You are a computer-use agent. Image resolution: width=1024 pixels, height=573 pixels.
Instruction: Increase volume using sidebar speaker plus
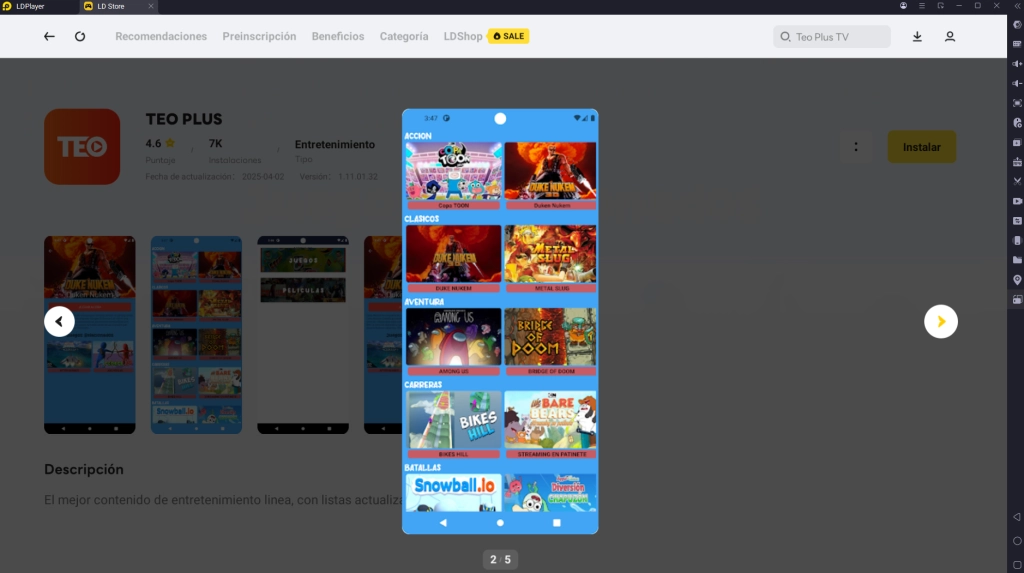tap(1017, 64)
